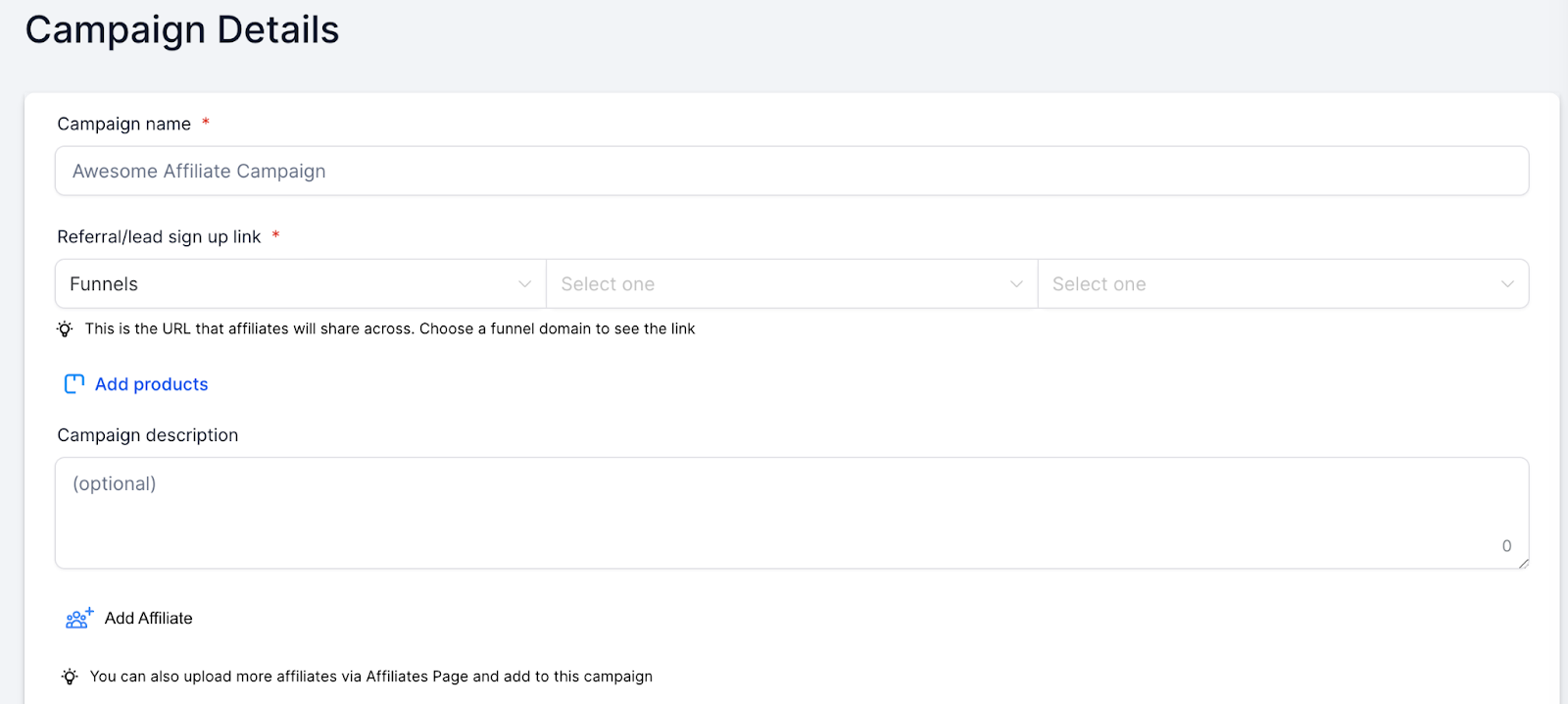Screen dimensions: 1568x704
Task: Expand the rightmost Select one dropdown
Action: pyautogui.click(x=1274, y=284)
